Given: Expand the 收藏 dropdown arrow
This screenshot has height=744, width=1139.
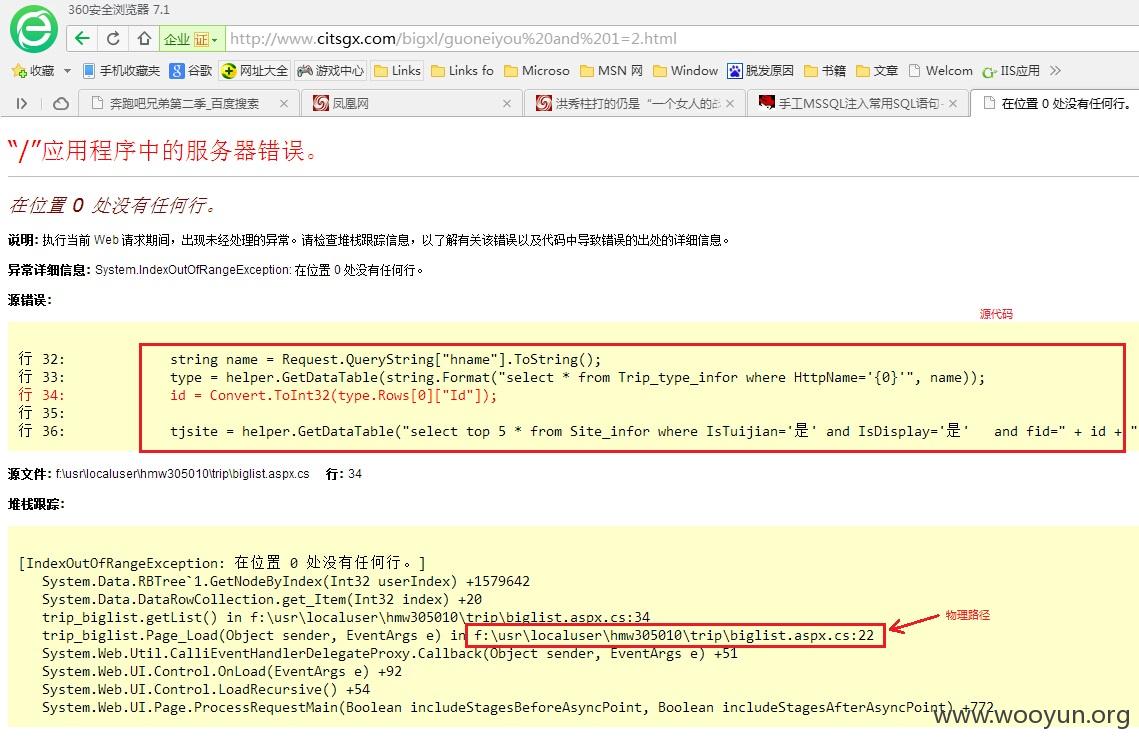Looking at the screenshot, I should [68, 70].
